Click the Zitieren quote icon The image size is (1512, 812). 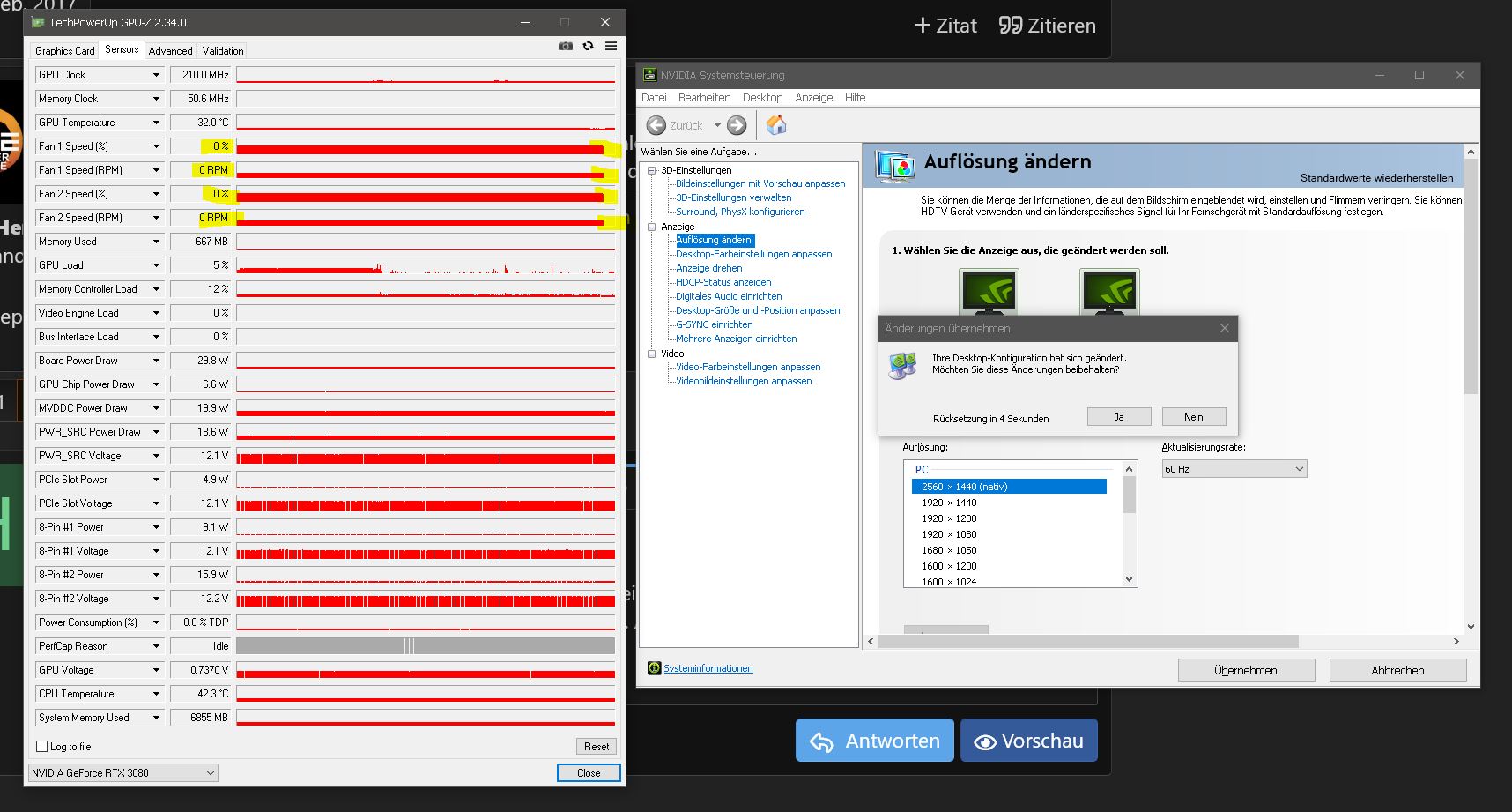1010,26
